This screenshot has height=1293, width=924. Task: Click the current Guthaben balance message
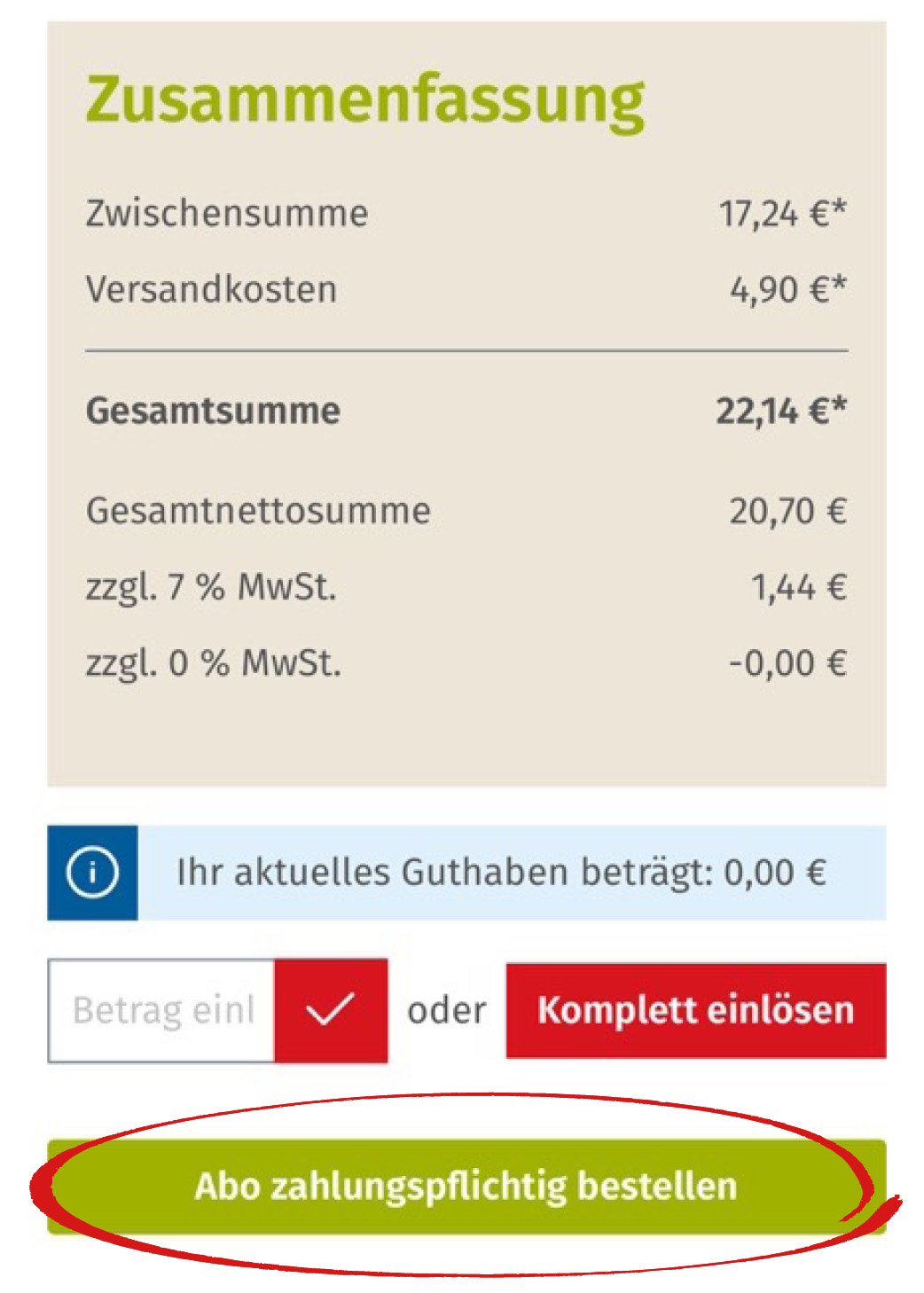click(x=501, y=873)
